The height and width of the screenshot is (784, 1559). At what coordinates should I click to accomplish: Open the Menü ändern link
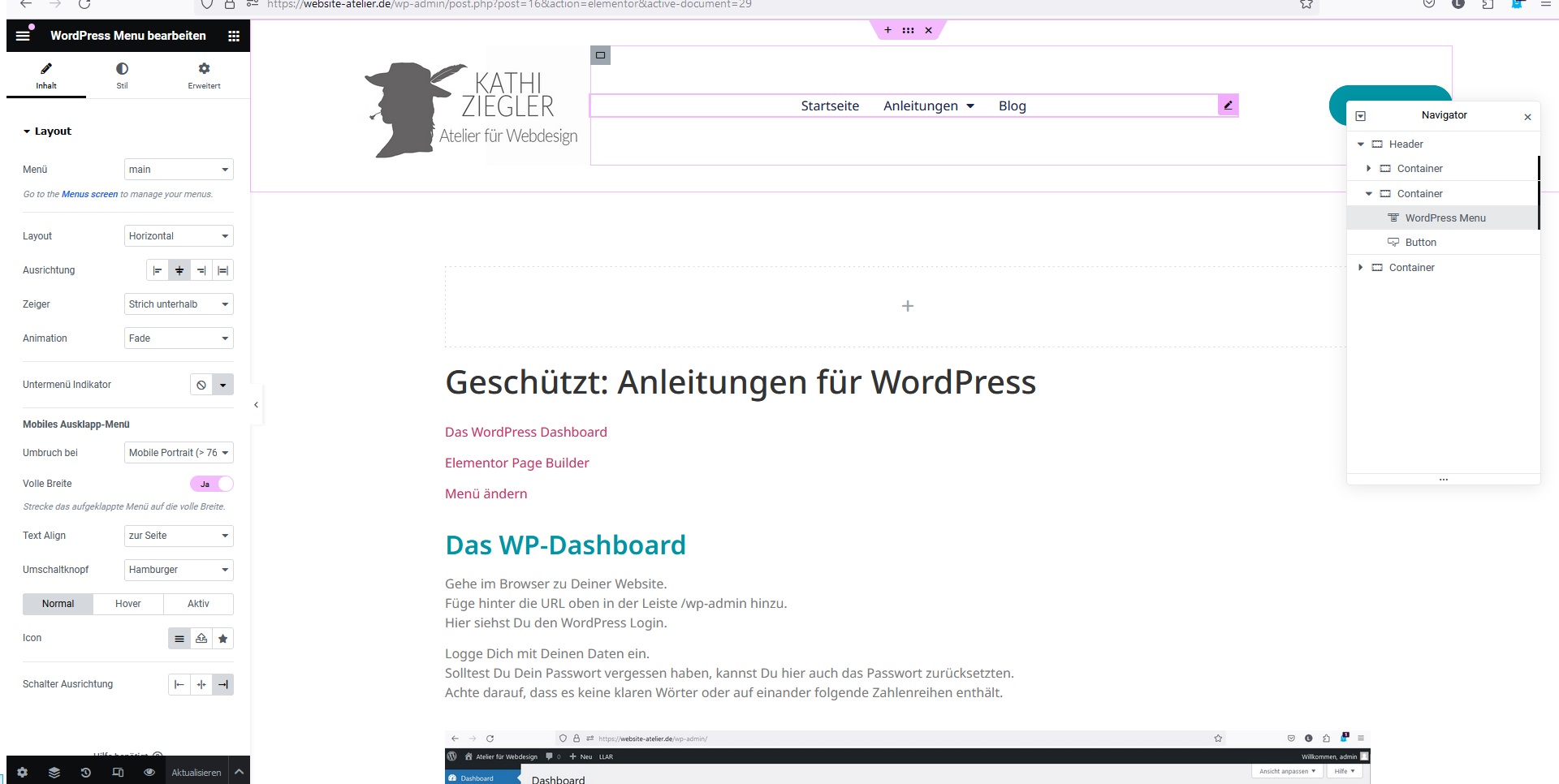[x=486, y=493]
